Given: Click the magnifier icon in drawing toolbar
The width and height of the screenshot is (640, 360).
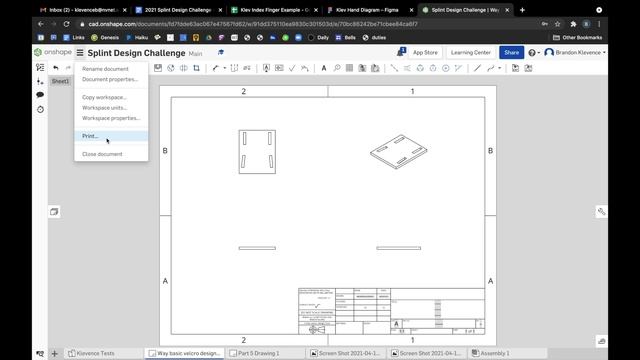Looking at the screenshot, I should click(x=337, y=68).
